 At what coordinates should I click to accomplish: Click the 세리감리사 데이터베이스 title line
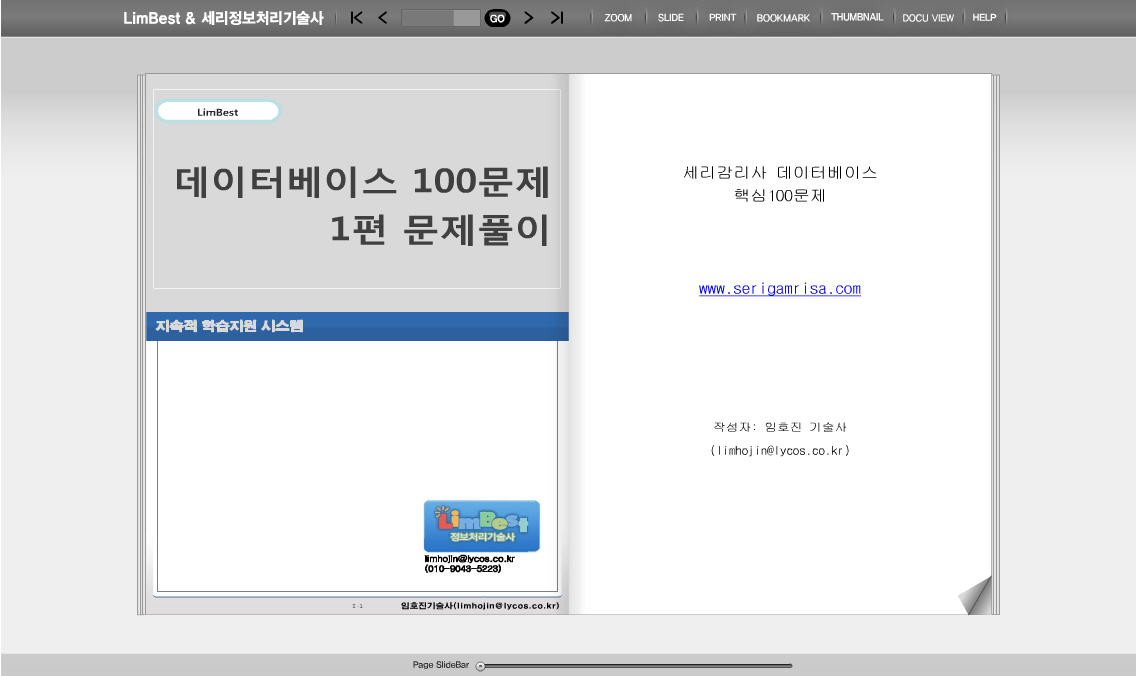(x=780, y=173)
